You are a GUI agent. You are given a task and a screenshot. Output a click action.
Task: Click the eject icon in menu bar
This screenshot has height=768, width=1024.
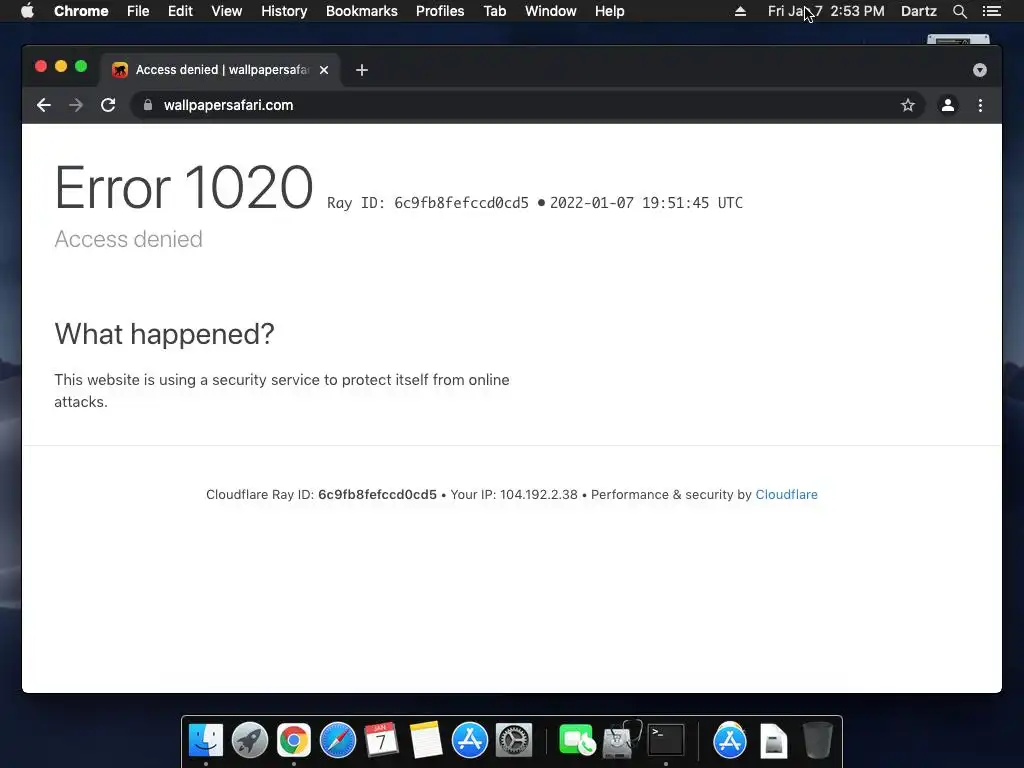740,11
